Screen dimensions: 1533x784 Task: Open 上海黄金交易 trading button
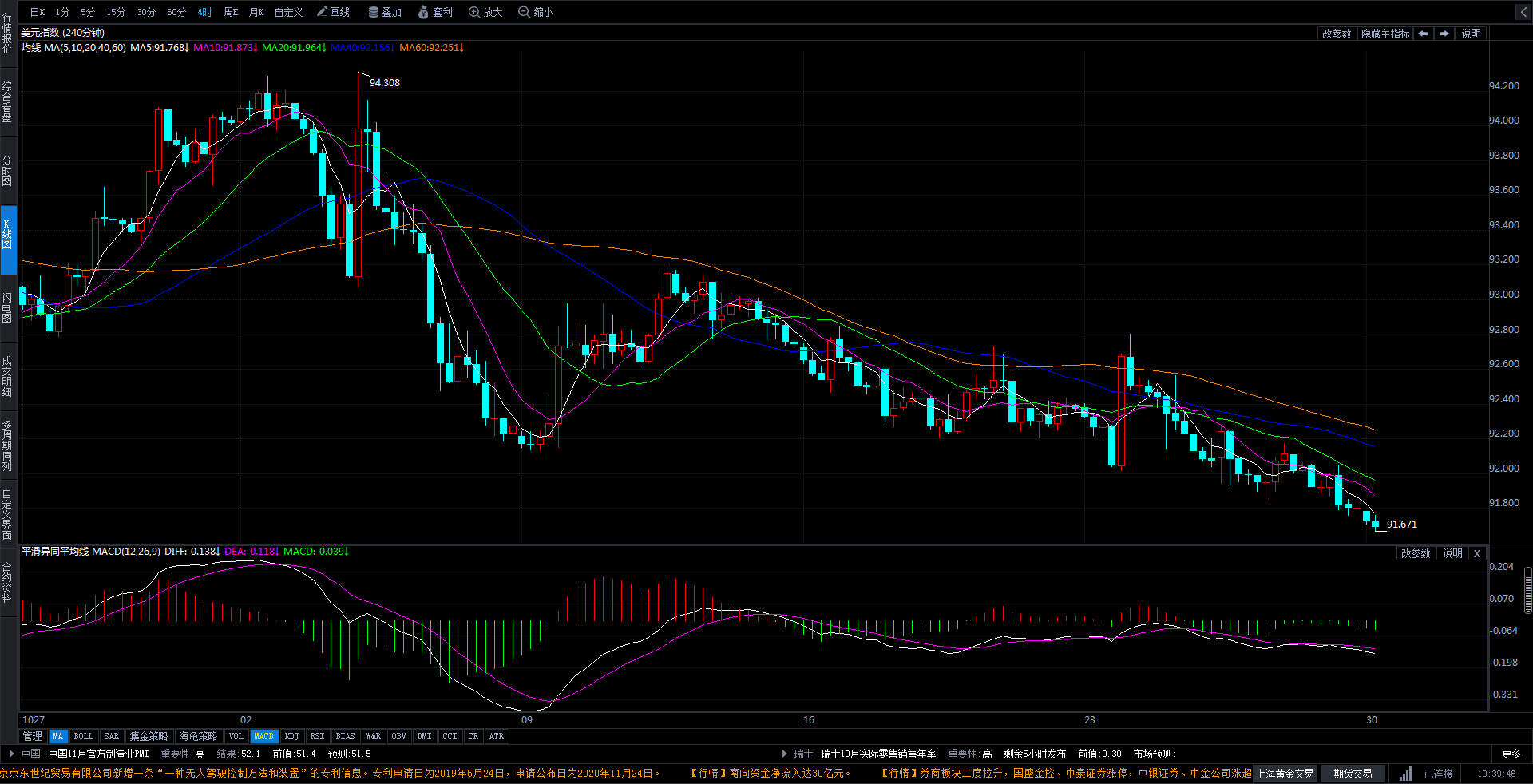[x=1285, y=774]
